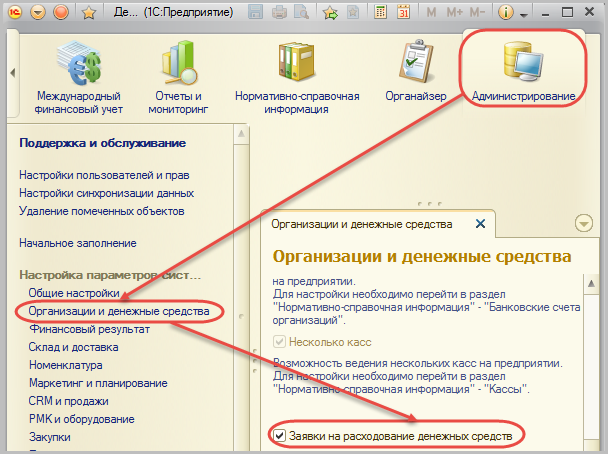Open Нормативно-справочная информация section
Image resolution: width=608 pixels, height=454 pixels.
click(296, 70)
